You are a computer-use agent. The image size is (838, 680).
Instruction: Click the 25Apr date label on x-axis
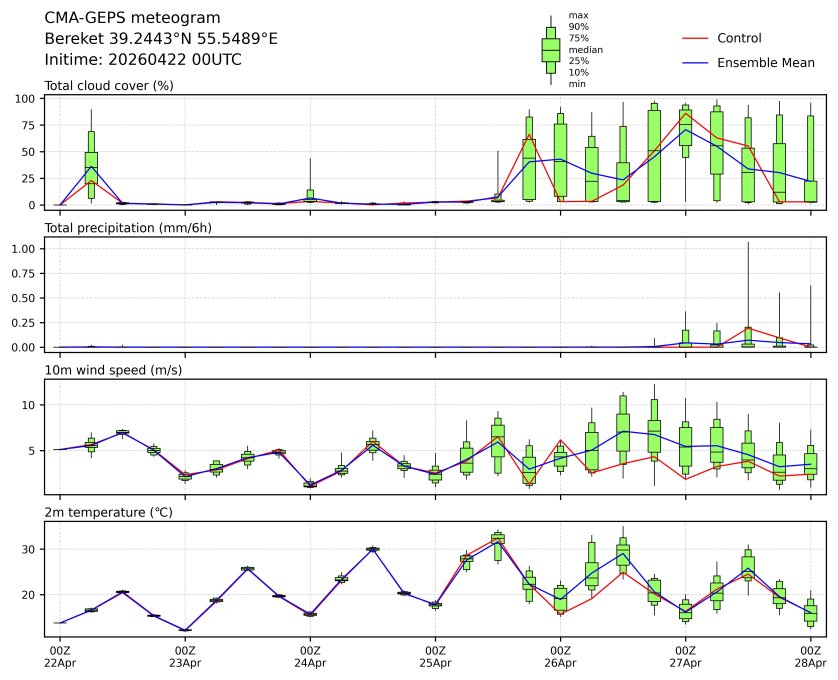tap(435, 662)
